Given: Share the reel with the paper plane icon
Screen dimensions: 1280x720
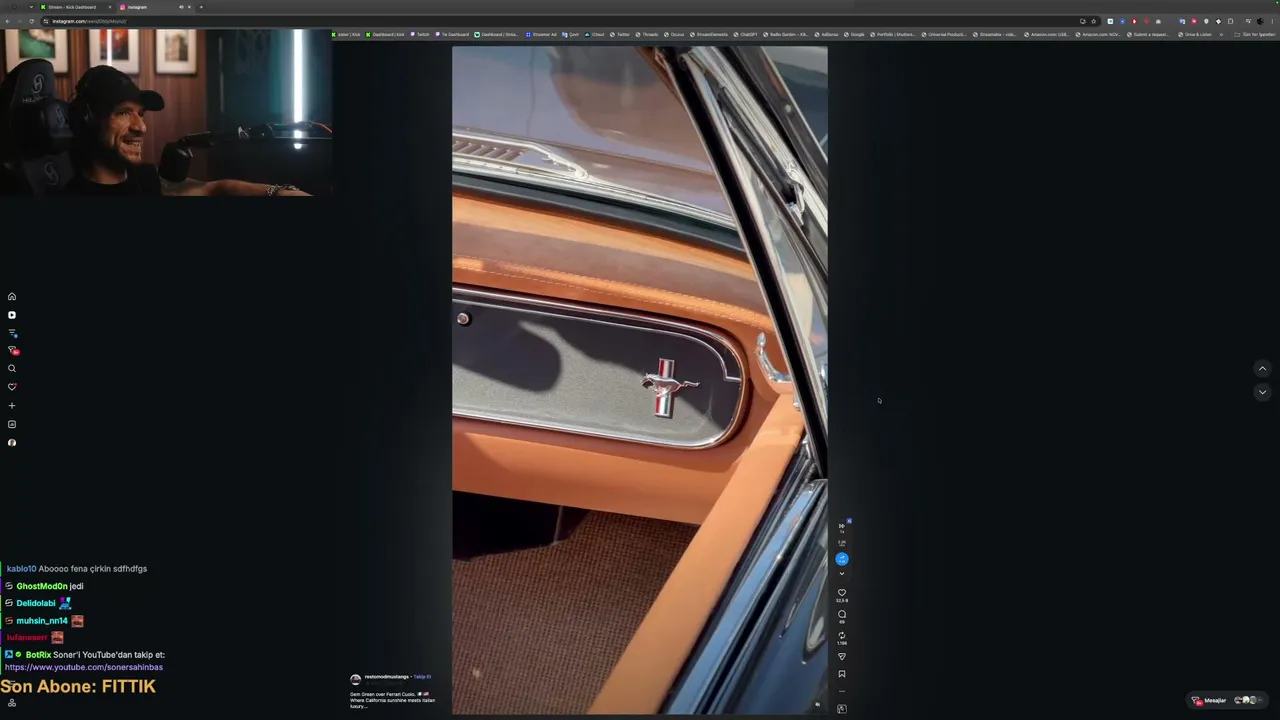Looking at the screenshot, I should (842, 657).
